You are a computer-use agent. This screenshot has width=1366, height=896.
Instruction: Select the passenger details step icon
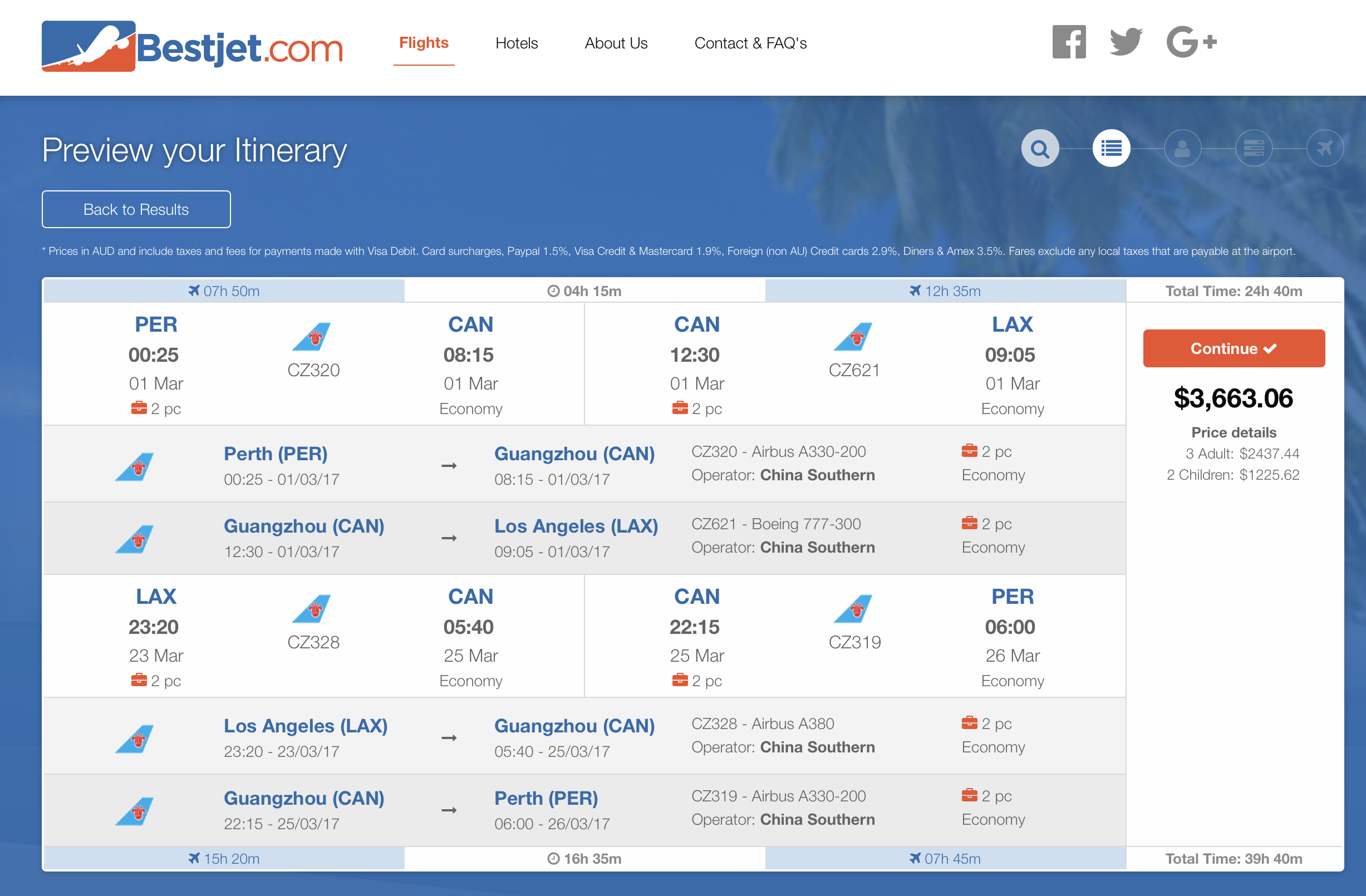point(1182,149)
